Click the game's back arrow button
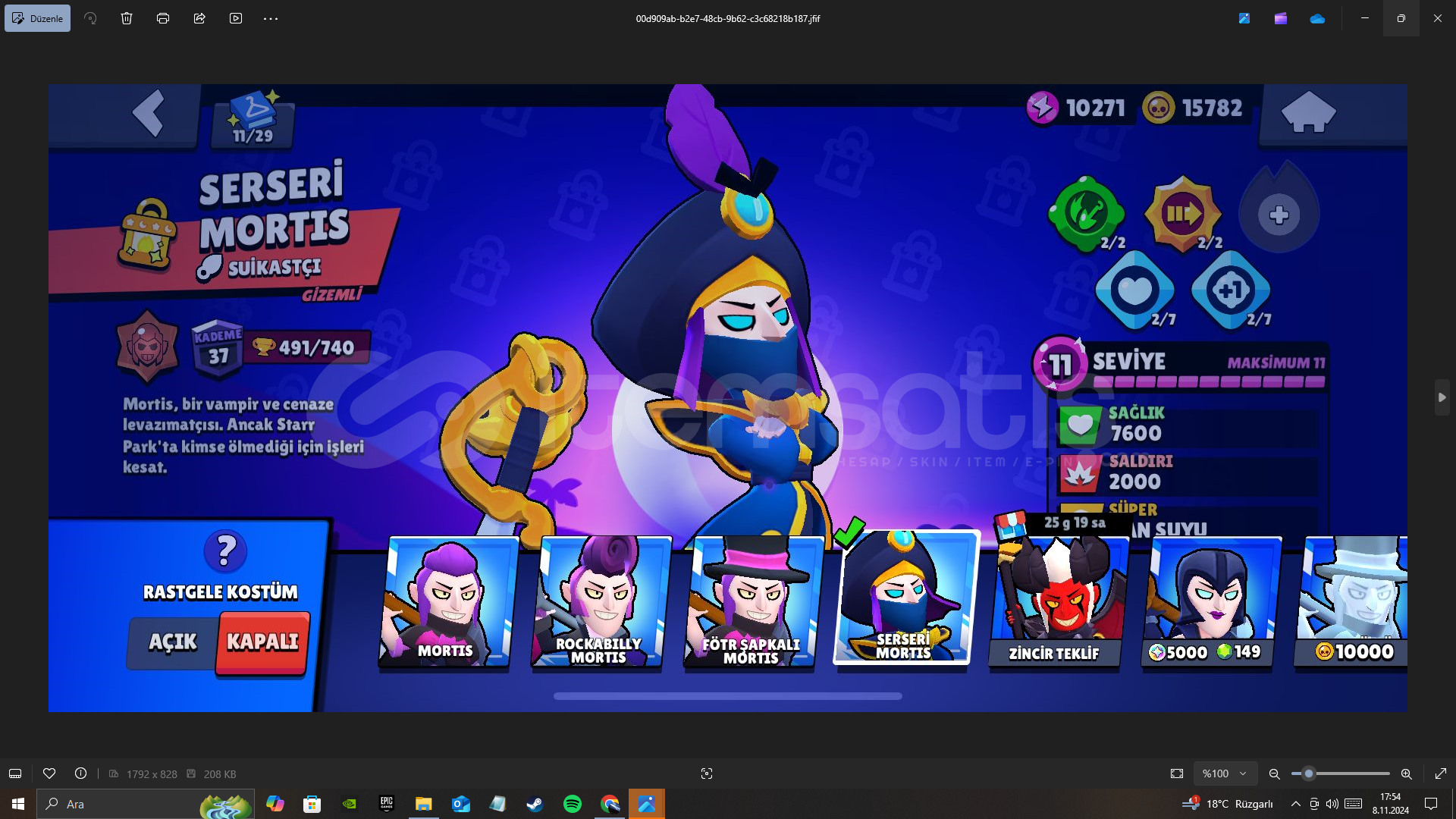This screenshot has height=819, width=1456. point(149,114)
